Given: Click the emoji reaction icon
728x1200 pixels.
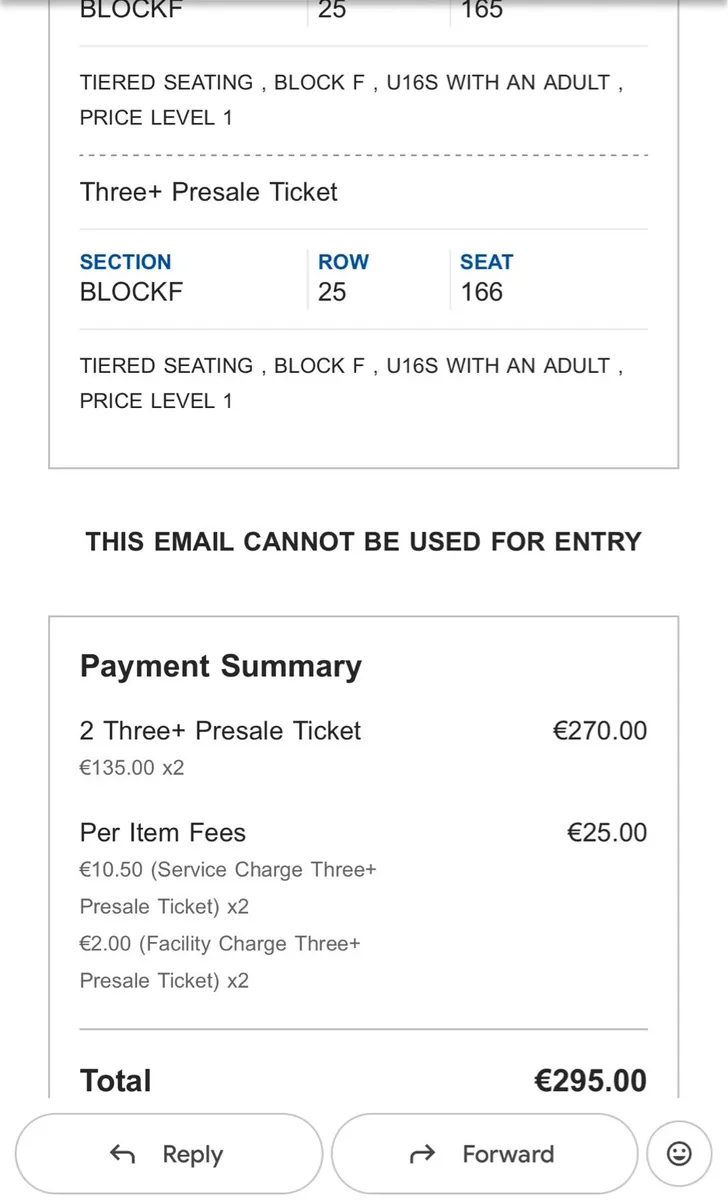Looking at the screenshot, I should point(679,1153).
